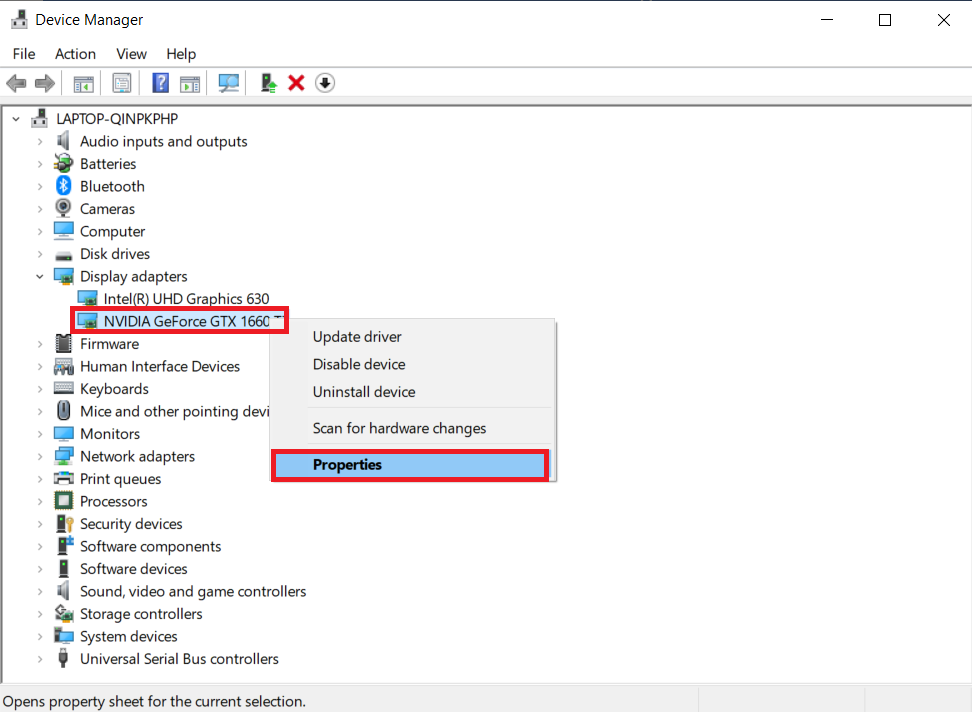Image resolution: width=972 pixels, height=712 pixels.
Task: Expand the Network adapters category
Action: point(40,457)
